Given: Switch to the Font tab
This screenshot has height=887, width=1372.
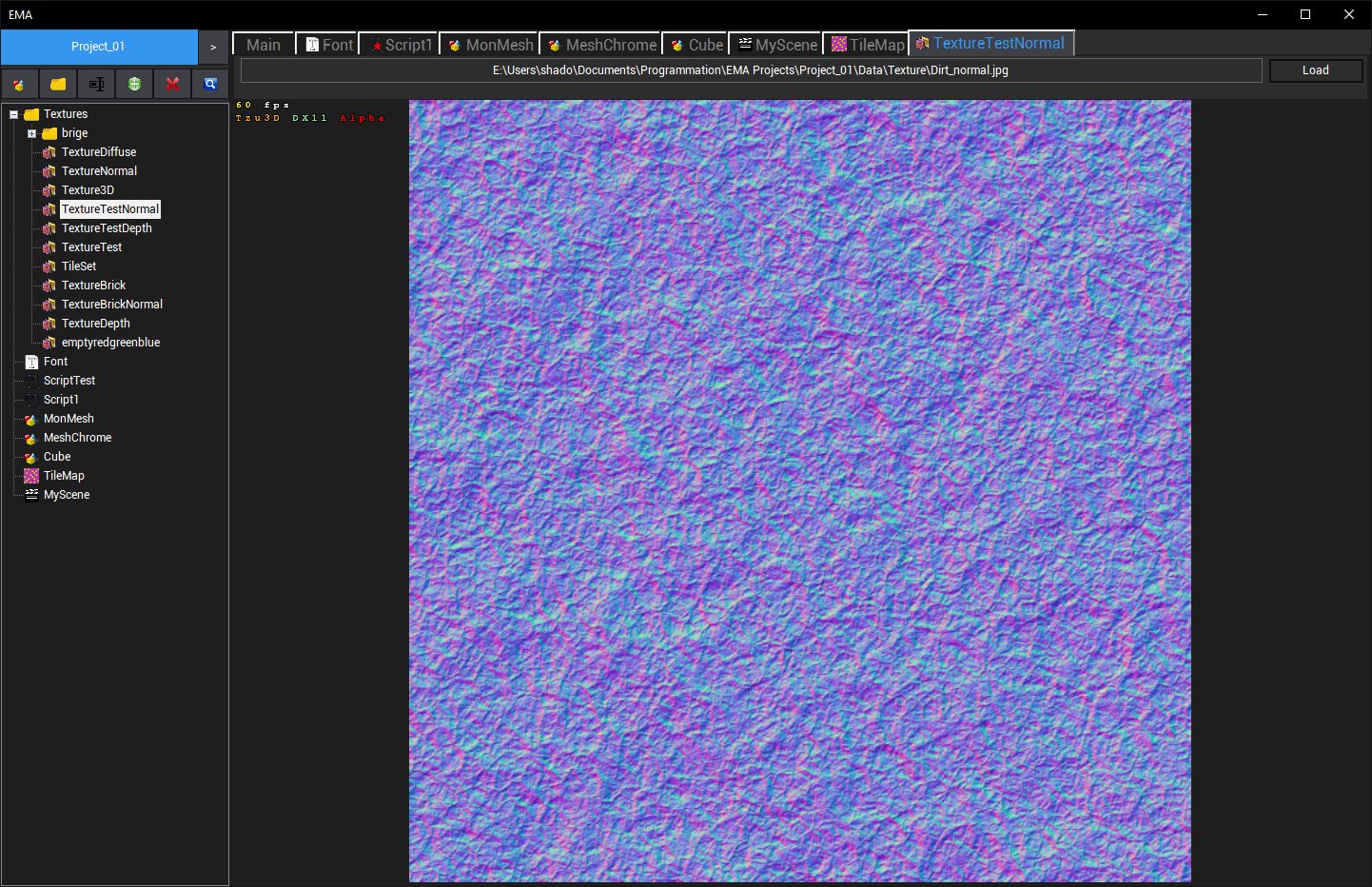Looking at the screenshot, I should tap(327, 45).
